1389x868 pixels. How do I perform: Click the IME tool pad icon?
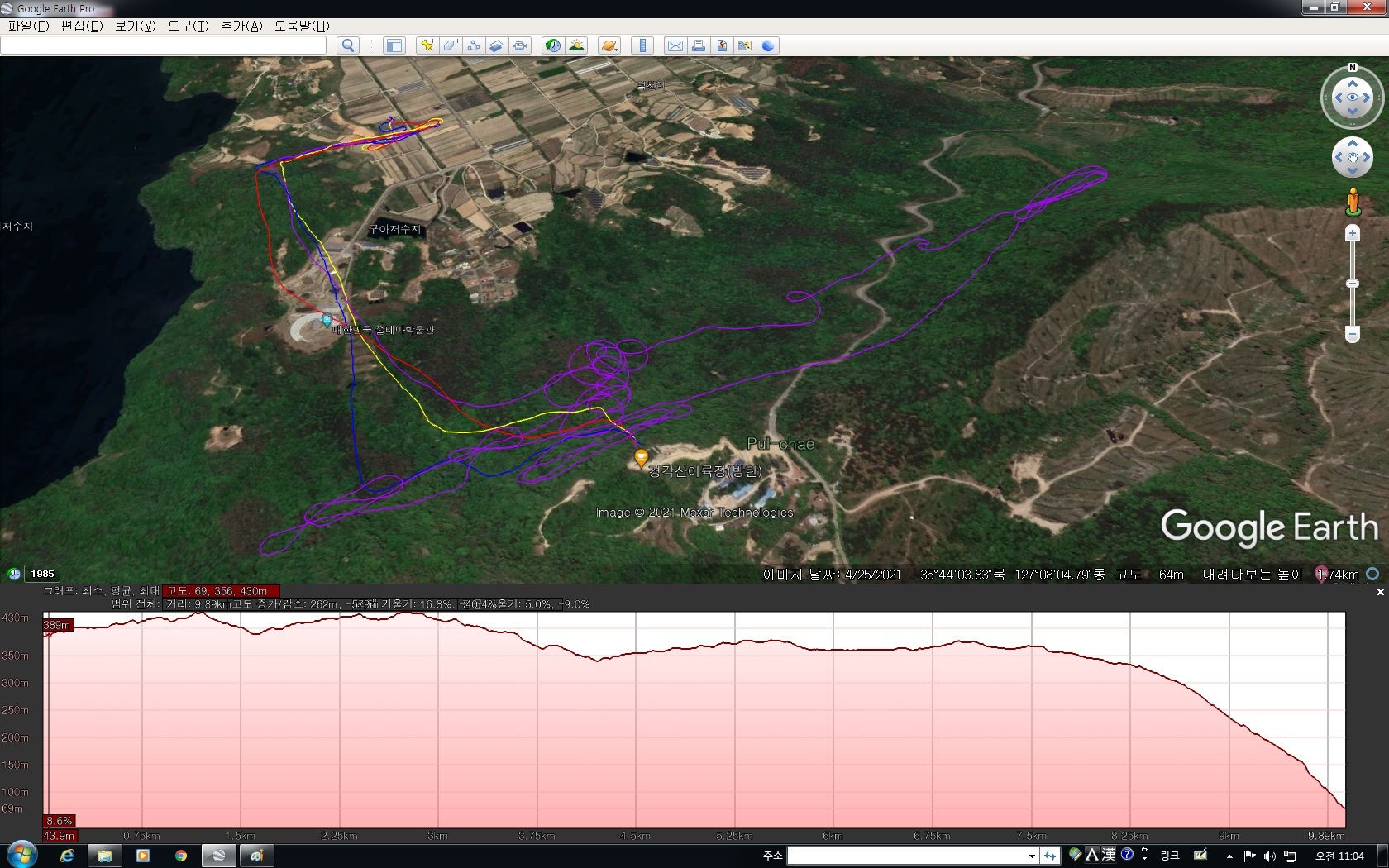1075,854
